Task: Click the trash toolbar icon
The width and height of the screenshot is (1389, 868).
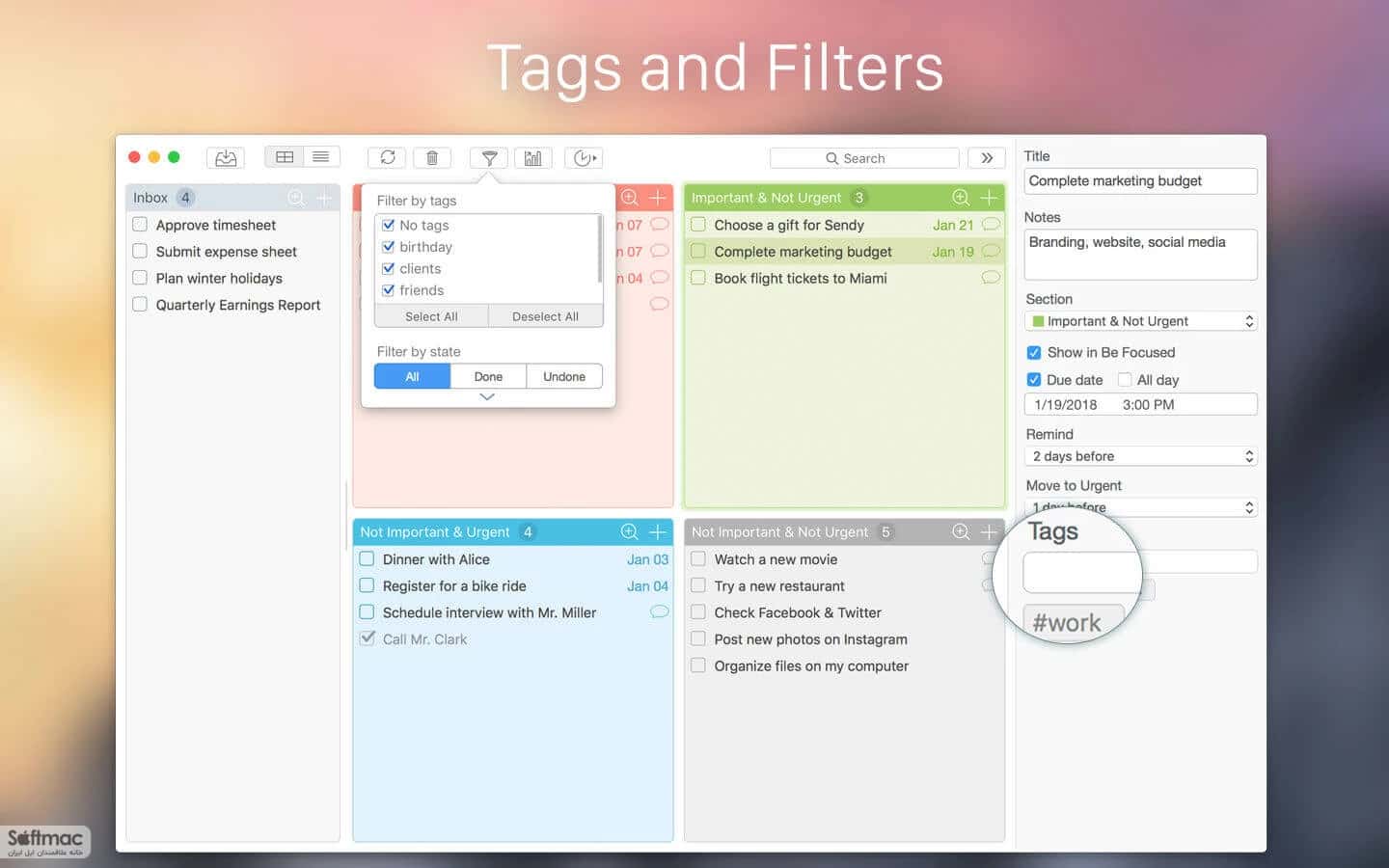Action: (432, 157)
